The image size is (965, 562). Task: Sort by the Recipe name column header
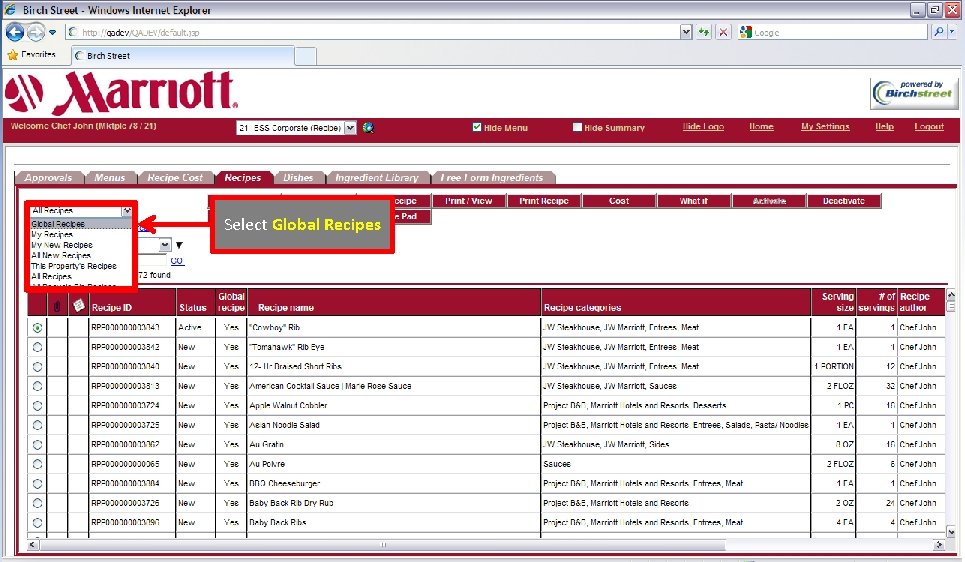286,308
